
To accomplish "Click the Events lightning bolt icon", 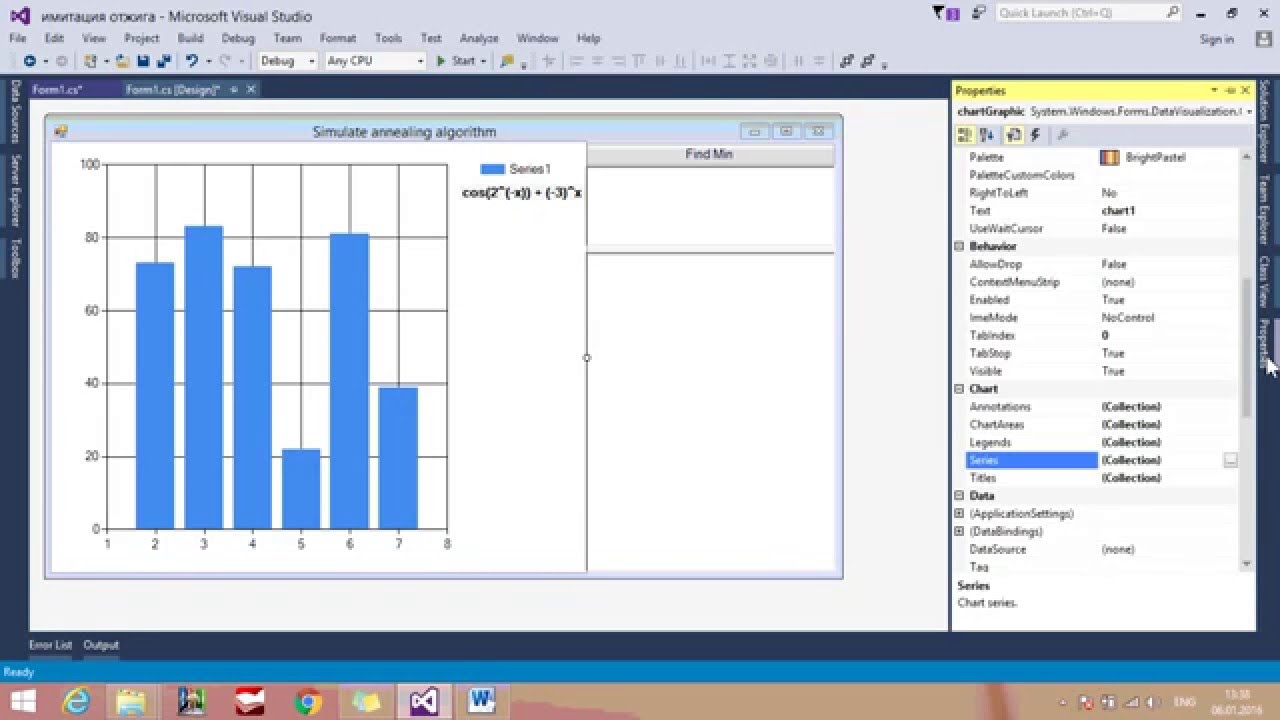I will click(1035, 135).
